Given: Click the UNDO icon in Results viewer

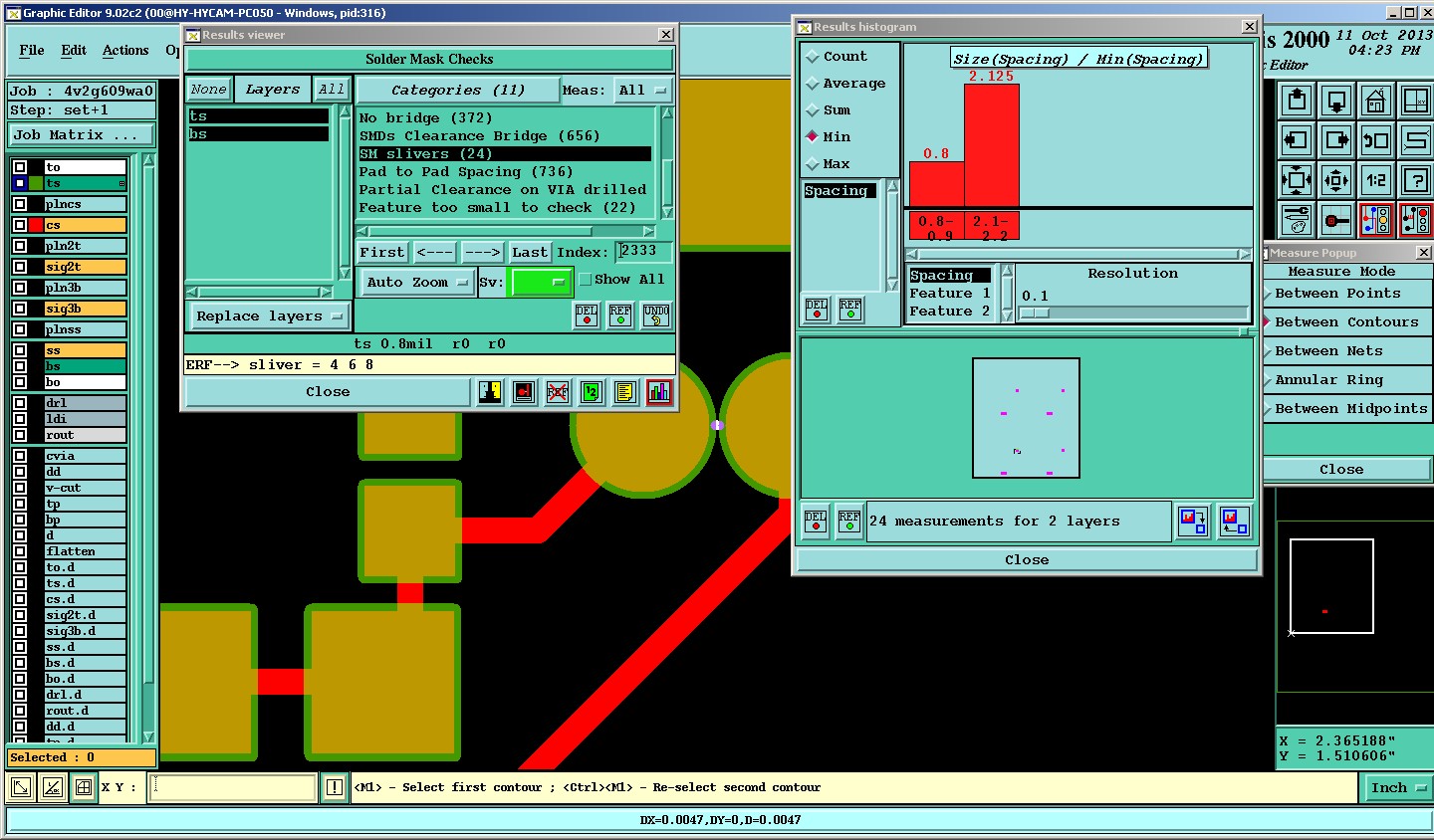Looking at the screenshot, I should [x=656, y=315].
